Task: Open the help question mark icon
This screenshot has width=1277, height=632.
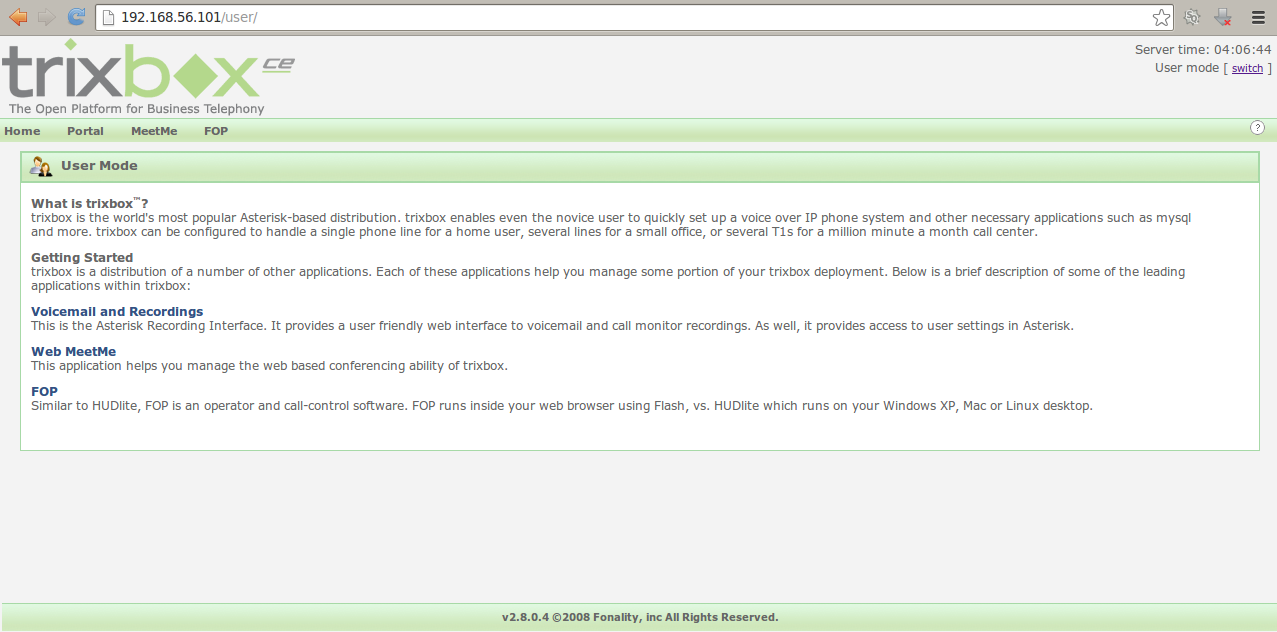Action: tap(1257, 128)
